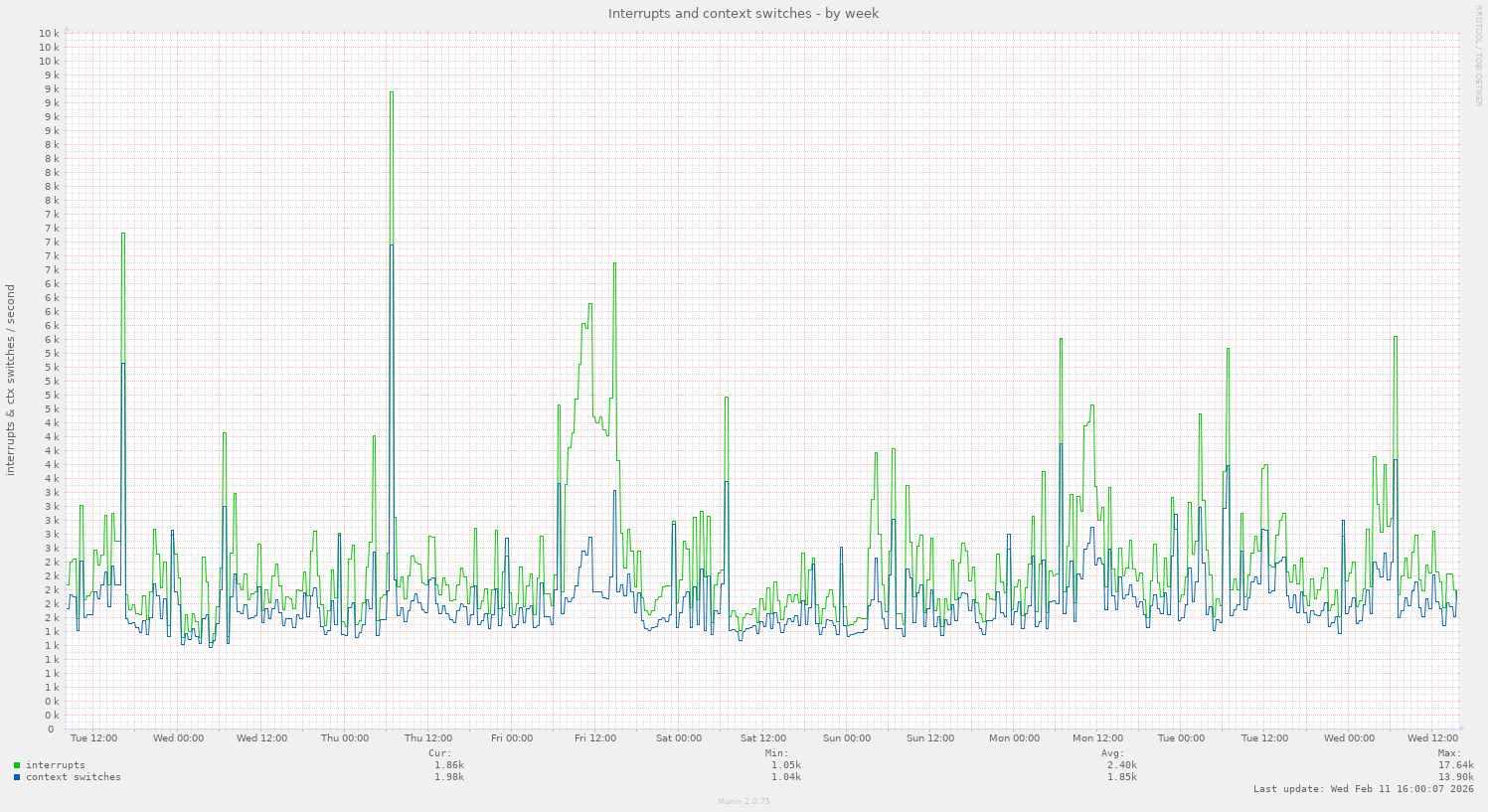Select the "context switches" legend label

coord(74,777)
